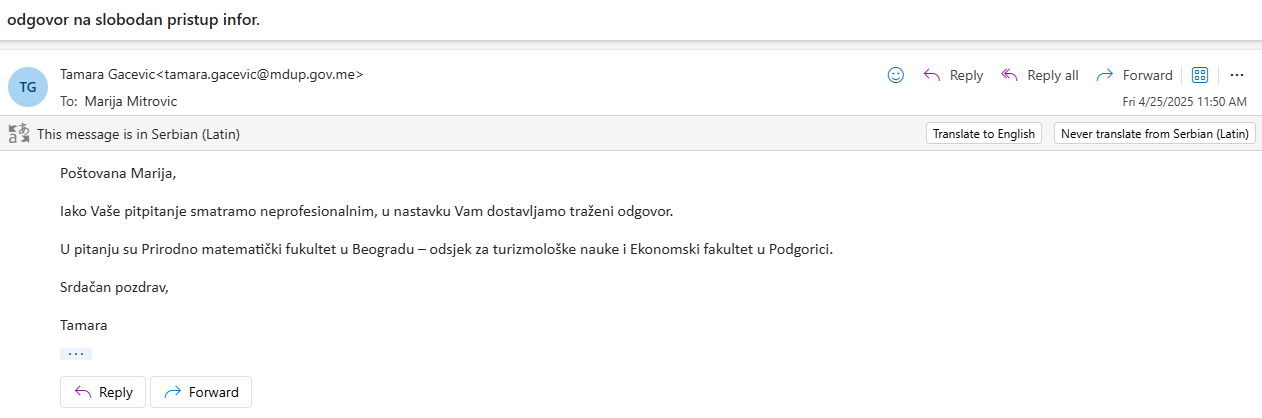The image size is (1262, 418).
Task: Select Never translate from Serbian (Latin)
Action: point(1154,133)
